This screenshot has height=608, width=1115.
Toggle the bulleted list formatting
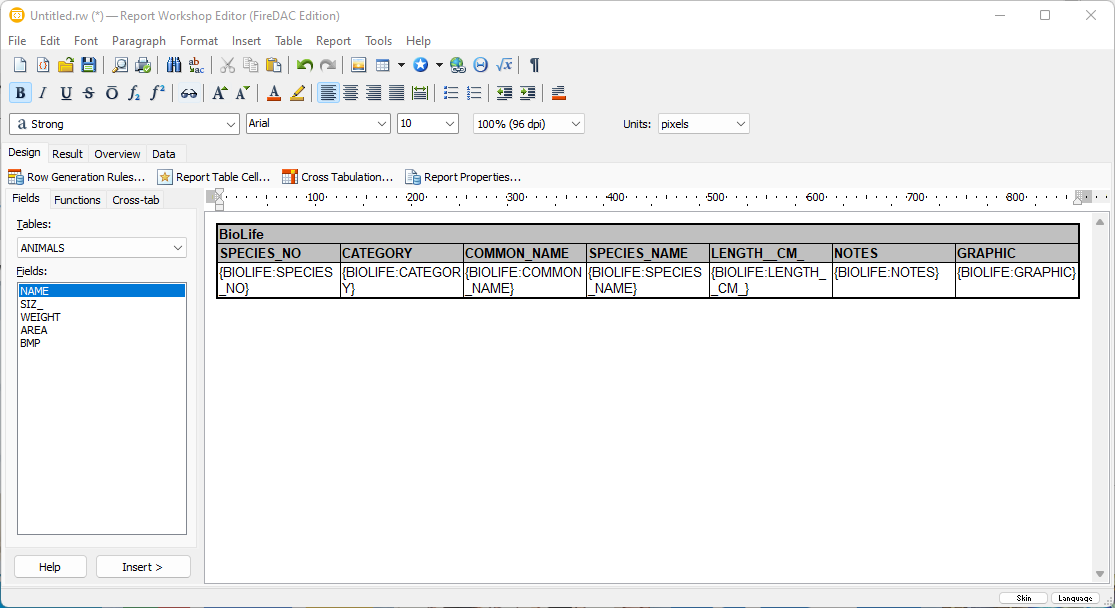(x=450, y=92)
